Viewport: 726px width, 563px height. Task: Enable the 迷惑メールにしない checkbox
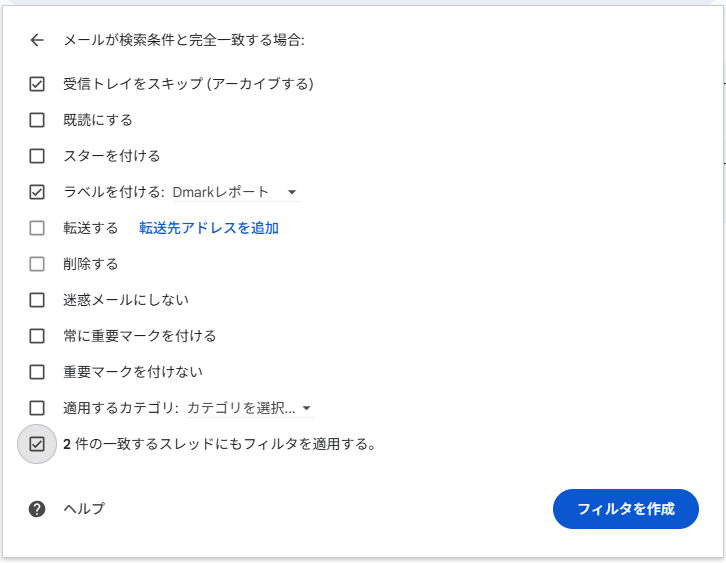click(37, 300)
